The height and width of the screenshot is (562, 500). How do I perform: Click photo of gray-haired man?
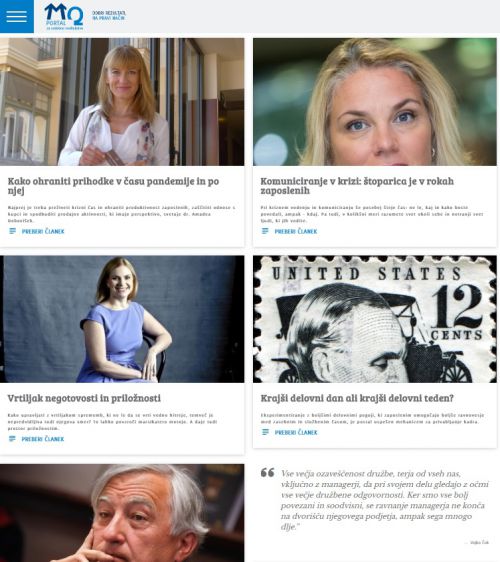click(122, 513)
